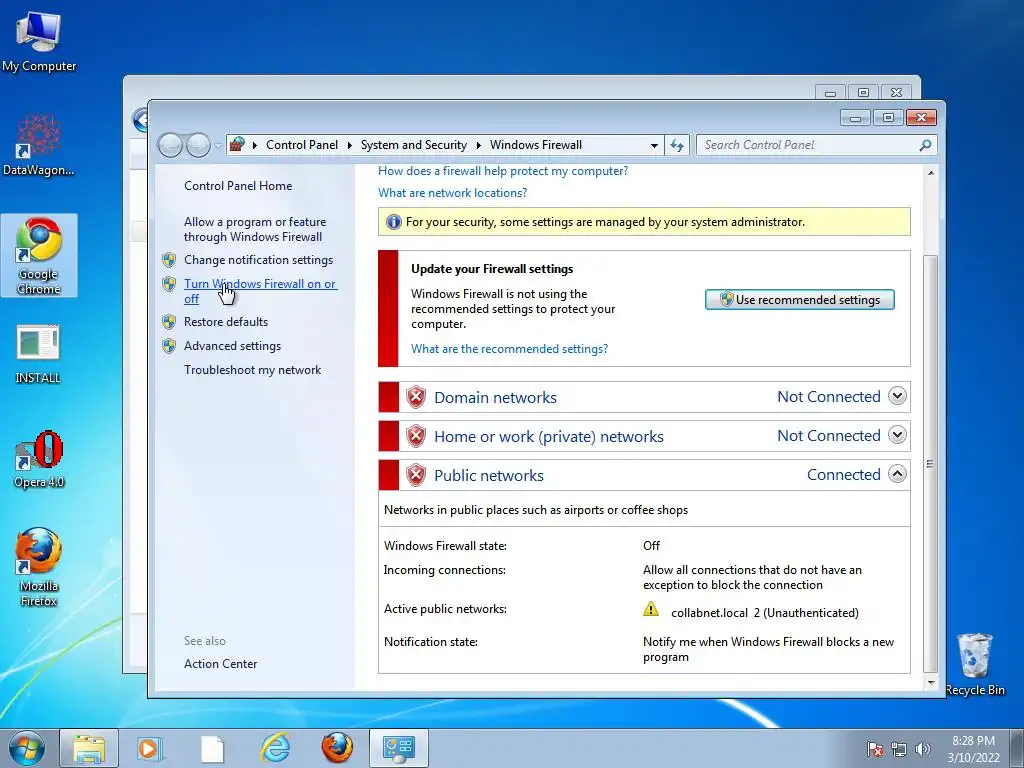Click collabnet.local 2 (Unauthenticated) text
The height and width of the screenshot is (768, 1024).
click(x=765, y=613)
